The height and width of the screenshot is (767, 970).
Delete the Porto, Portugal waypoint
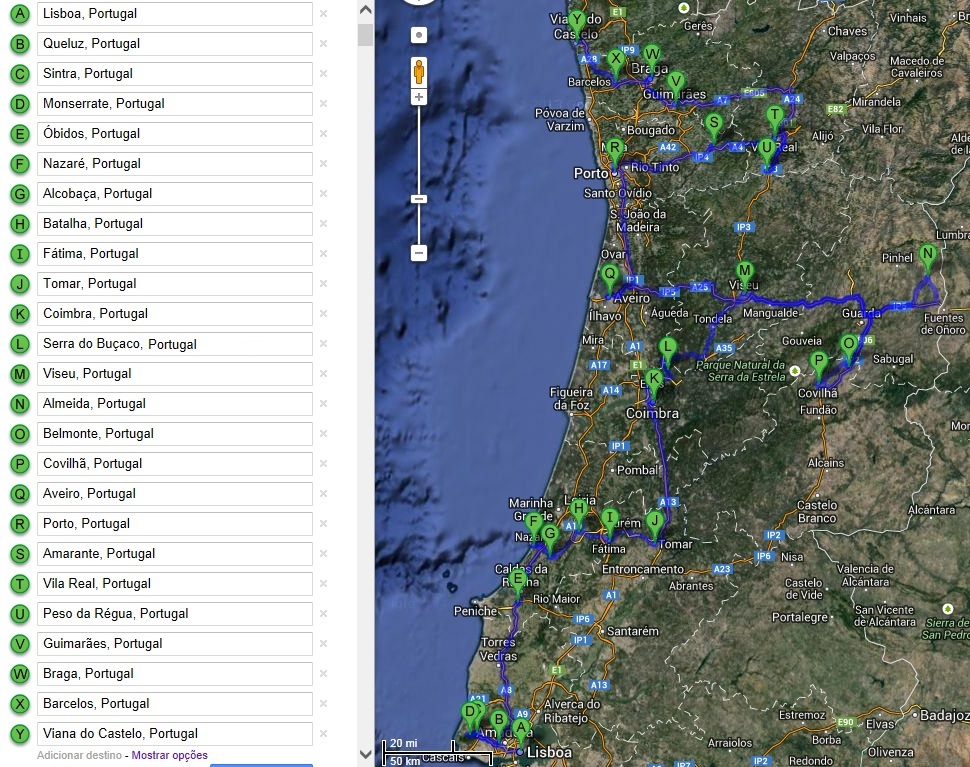click(323, 524)
